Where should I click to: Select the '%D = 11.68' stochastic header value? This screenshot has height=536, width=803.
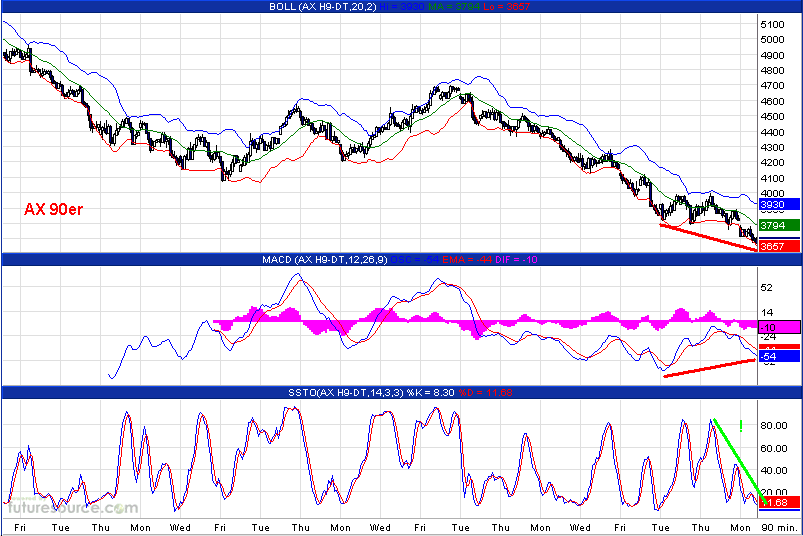[x=485, y=393]
